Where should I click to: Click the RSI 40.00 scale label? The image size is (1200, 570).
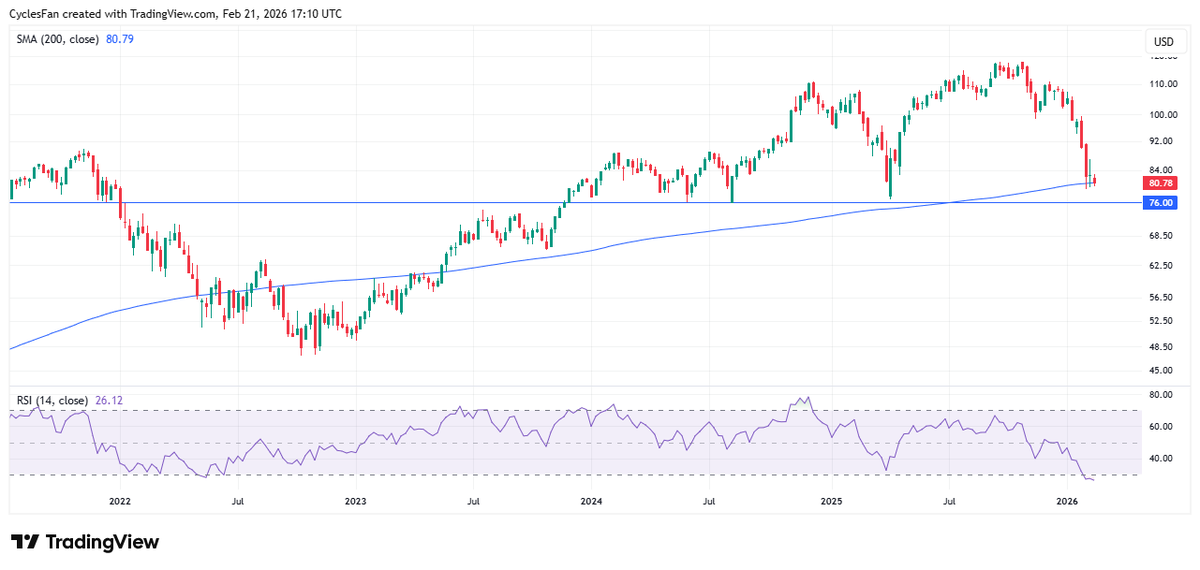click(1162, 459)
